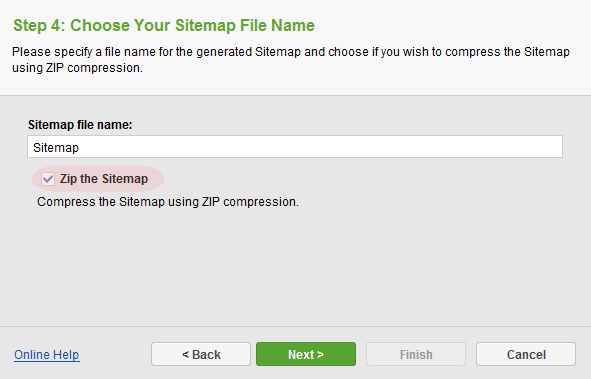Viewport: 591px width, 379px height.
Task: Click the green Next button
Action: 306,354
